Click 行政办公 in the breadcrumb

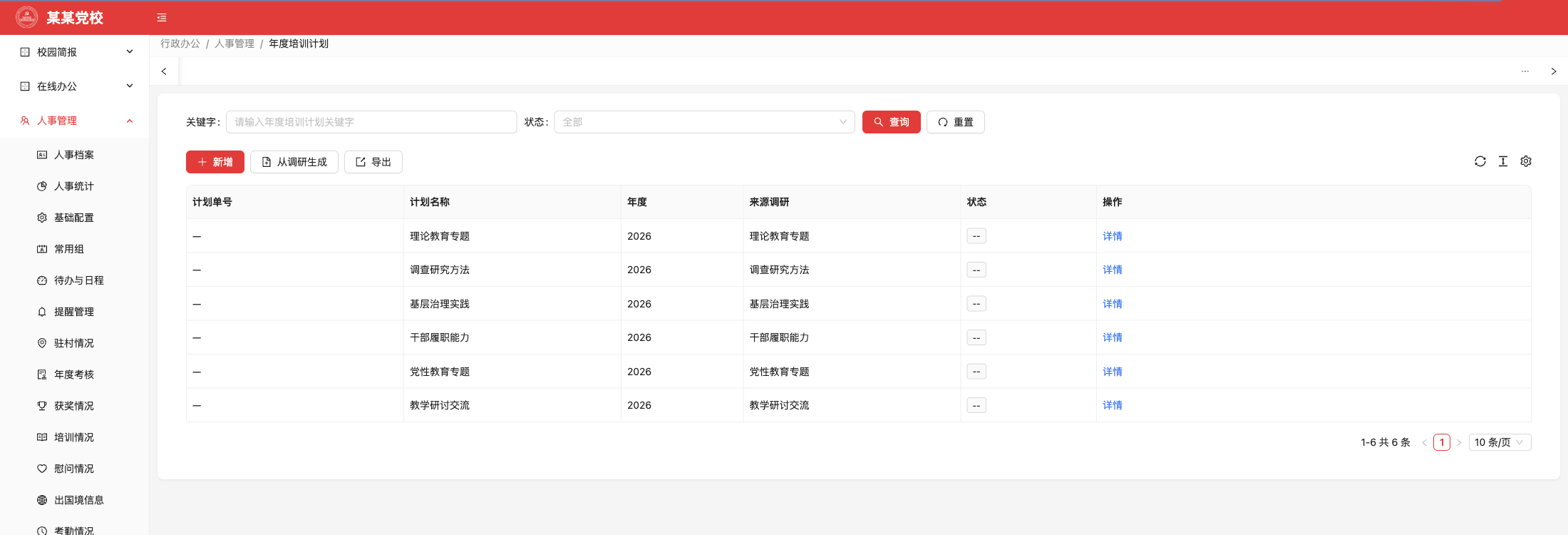180,44
